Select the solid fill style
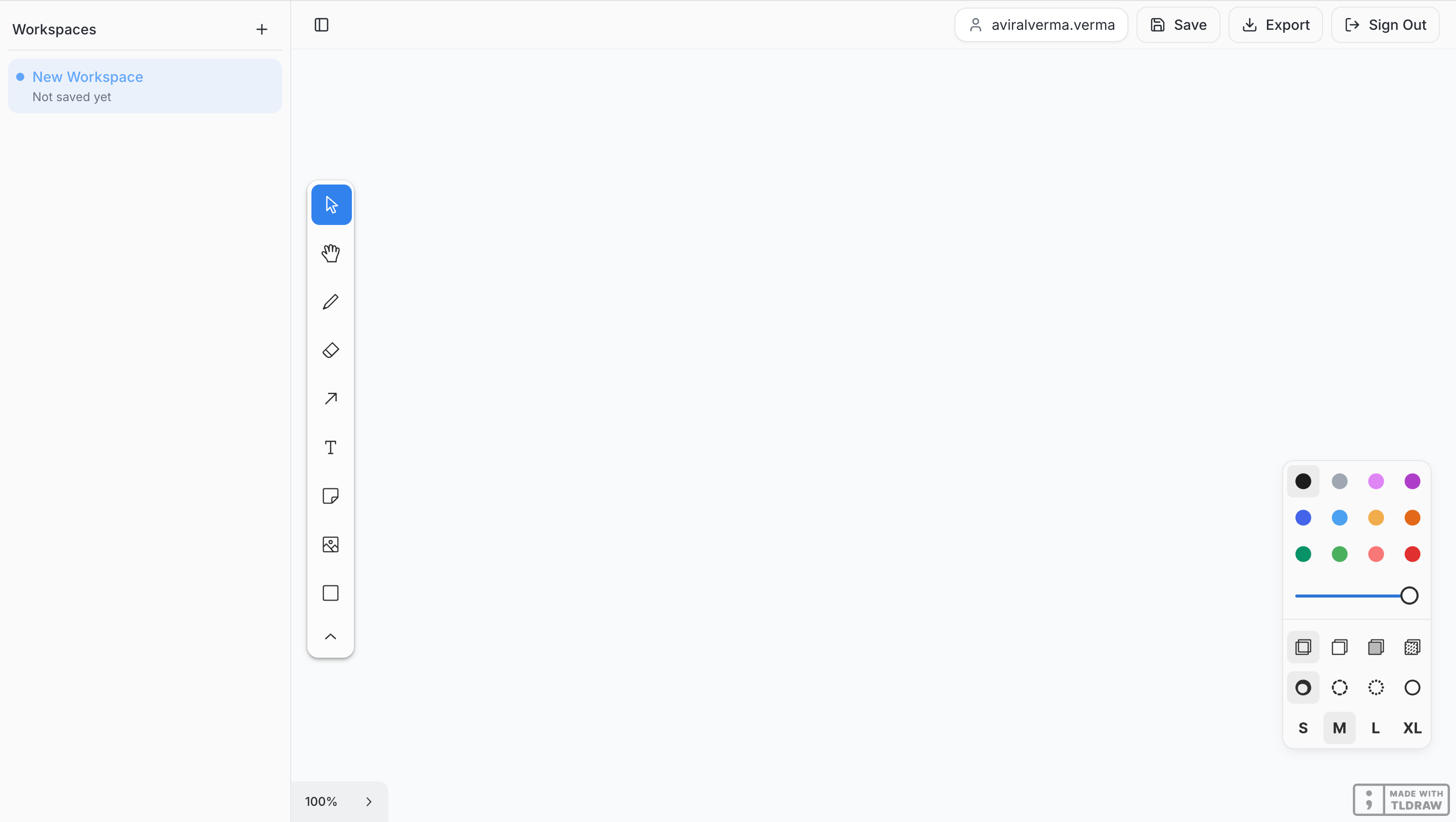1456x822 pixels. tap(1376, 647)
